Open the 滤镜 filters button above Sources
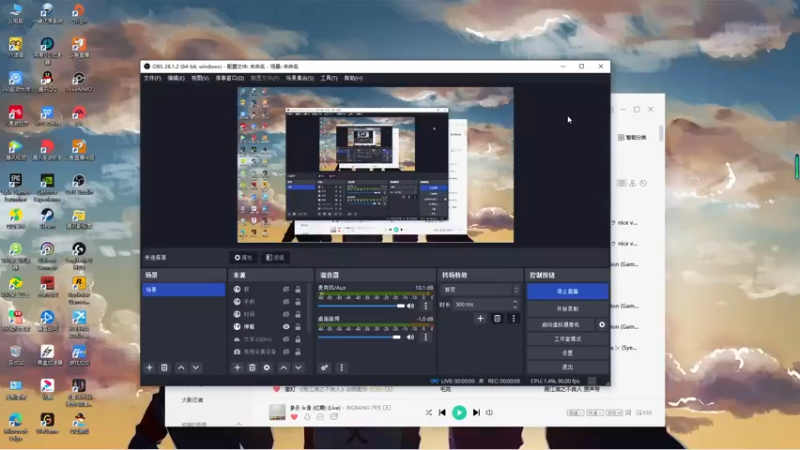 coord(276,258)
